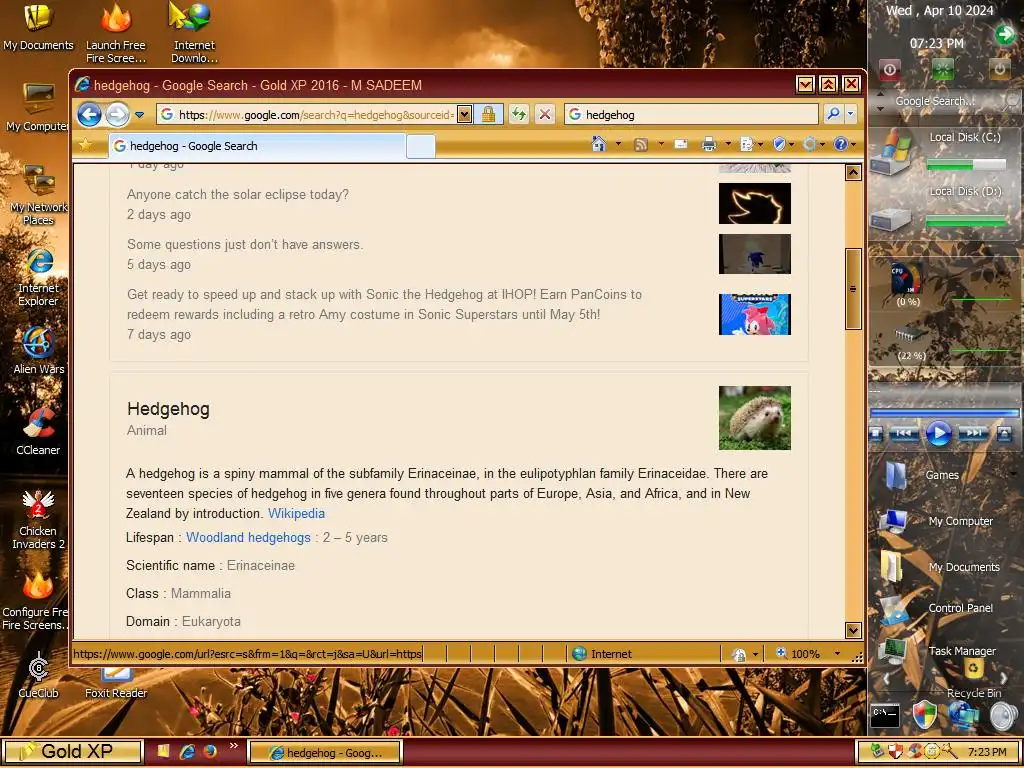Click the page scrollbar up arrow
1024x768 pixels.
[853, 172]
